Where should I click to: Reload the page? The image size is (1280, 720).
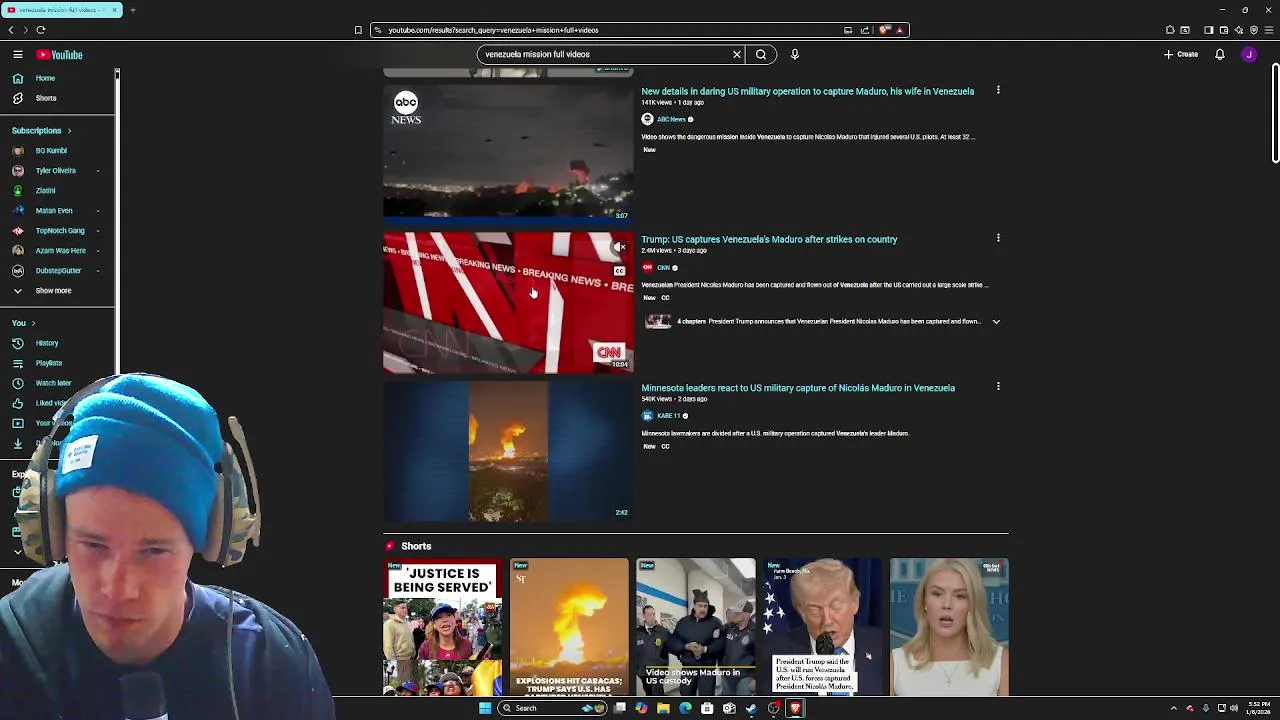tap(41, 30)
